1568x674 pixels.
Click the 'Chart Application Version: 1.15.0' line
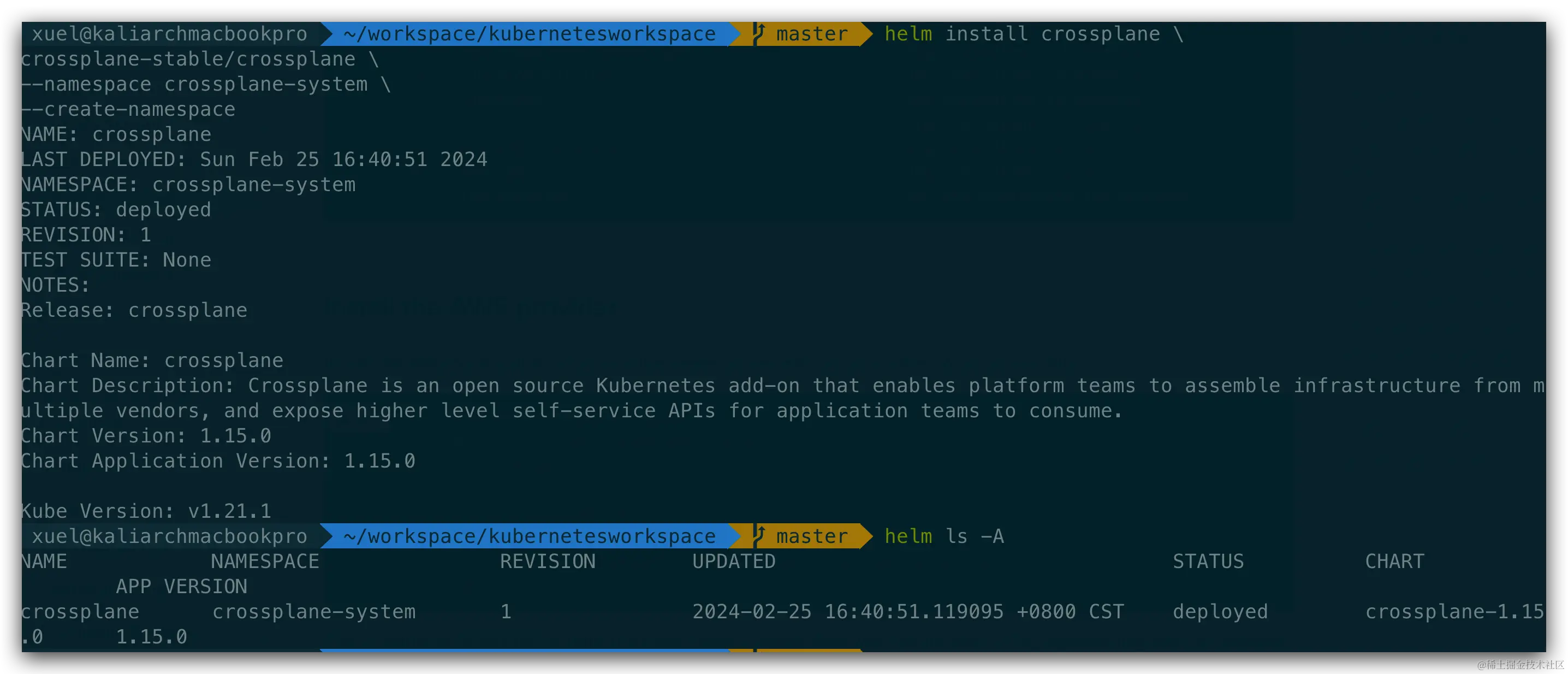click(218, 460)
